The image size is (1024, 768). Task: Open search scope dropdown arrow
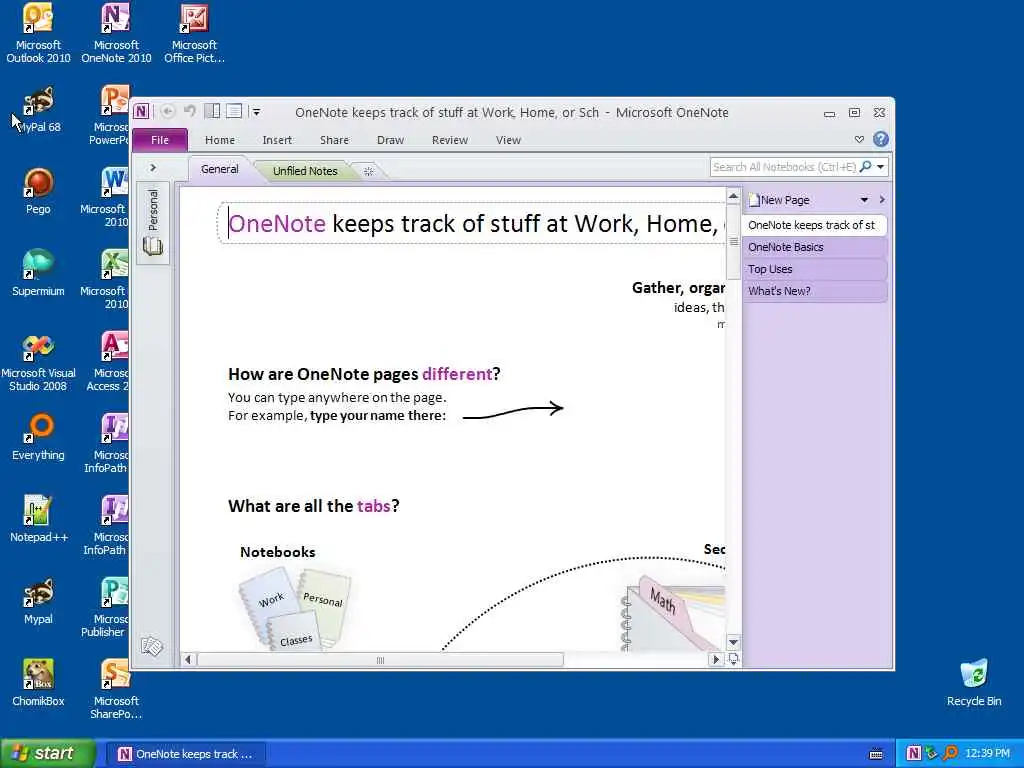[x=881, y=167]
